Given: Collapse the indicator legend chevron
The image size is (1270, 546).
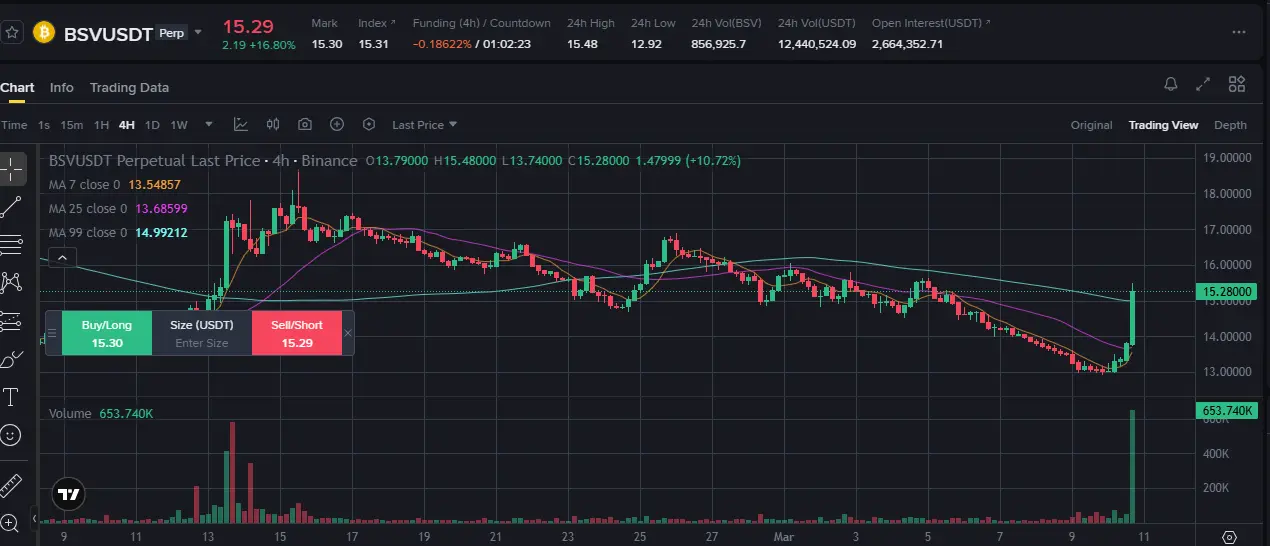Looking at the screenshot, I should (61, 258).
